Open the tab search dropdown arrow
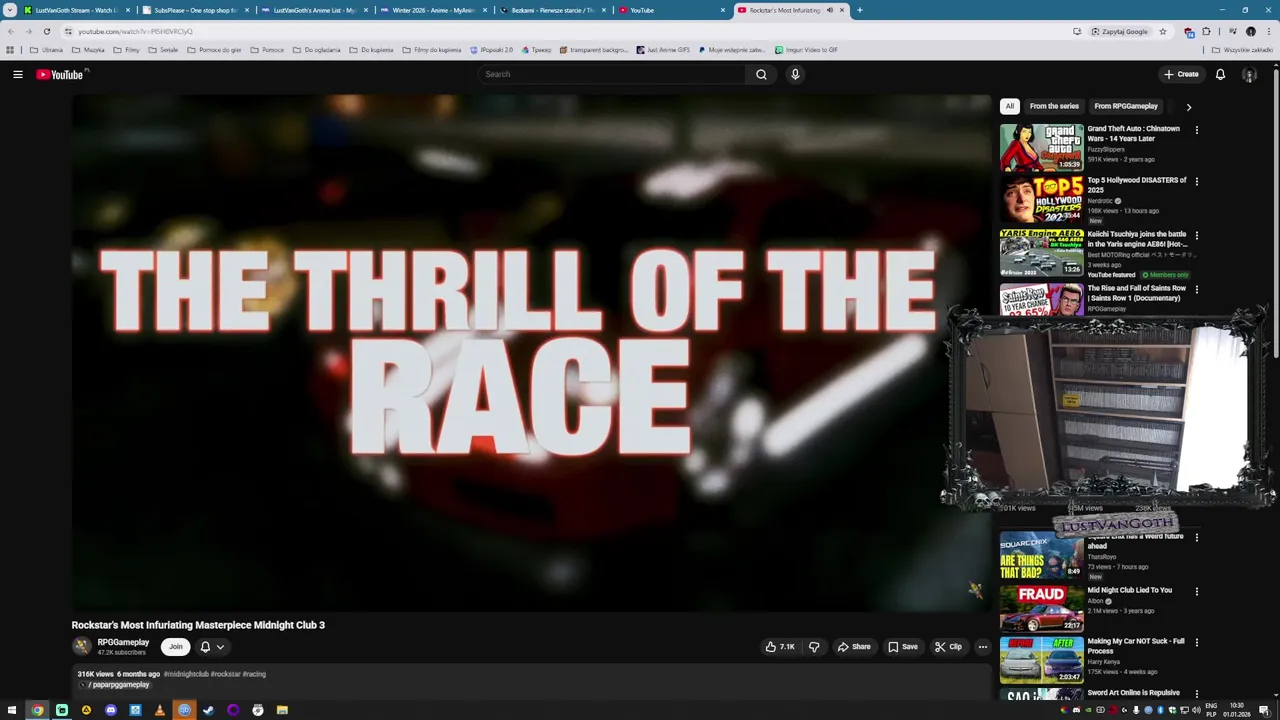 10,10
